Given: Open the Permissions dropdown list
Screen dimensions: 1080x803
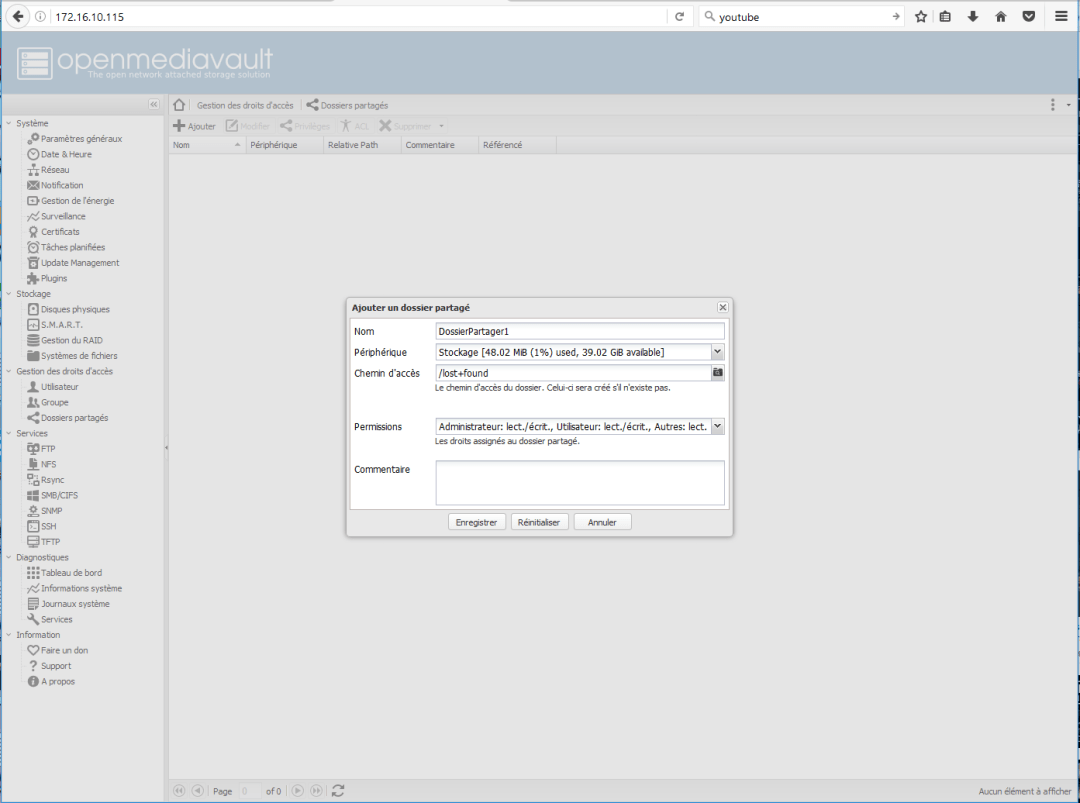Looking at the screenshot, I should point(717,427).
